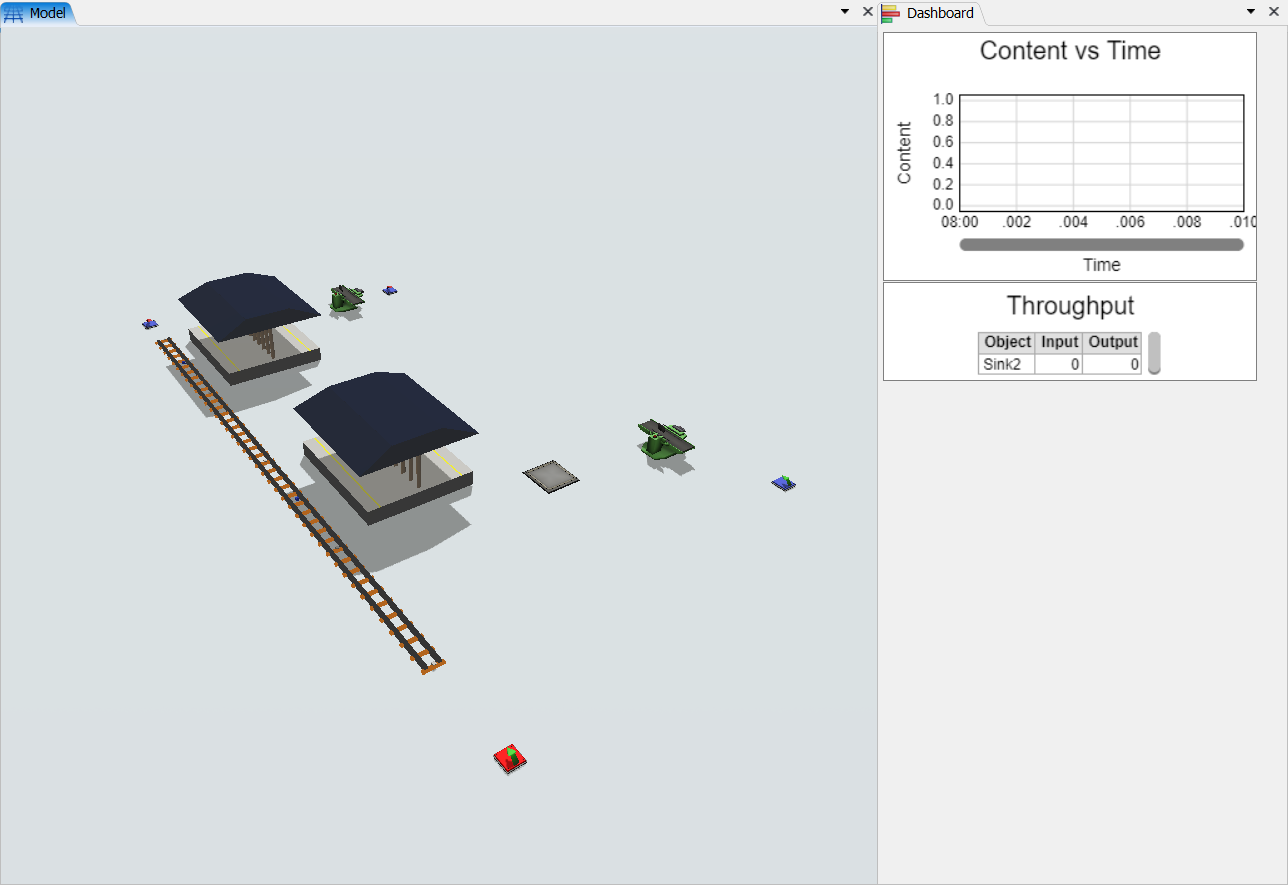Viewport: 1288px width, 885px height.
Task: Click the large green processor machine
Action: (x=665, y=440)
